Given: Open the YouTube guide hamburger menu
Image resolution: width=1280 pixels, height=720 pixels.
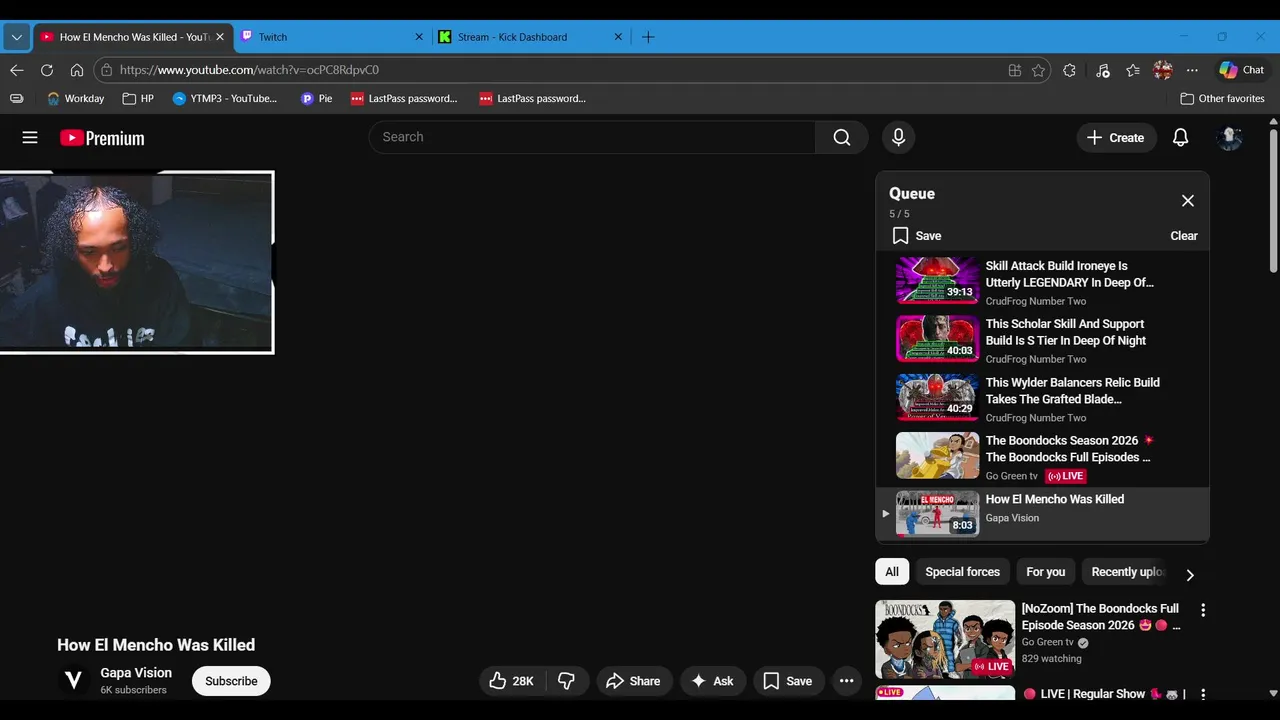Looking at the screenshot, I should coord(30,138).
